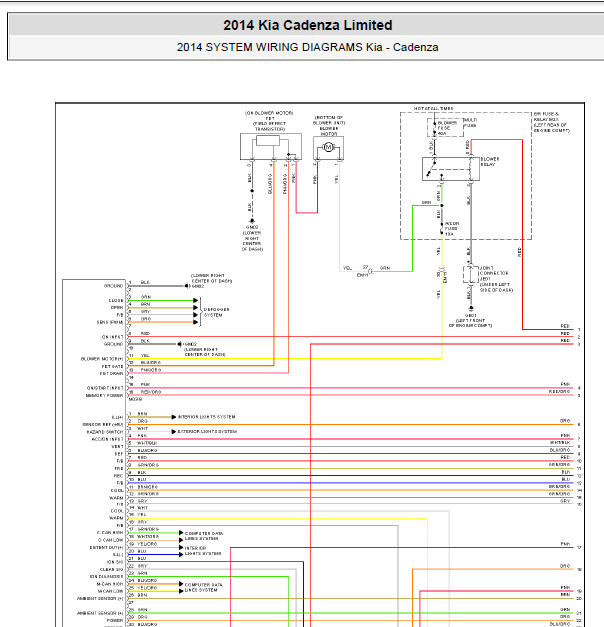Click the 'BLOWER MOTOR (+)' pin label

[102, 359]
